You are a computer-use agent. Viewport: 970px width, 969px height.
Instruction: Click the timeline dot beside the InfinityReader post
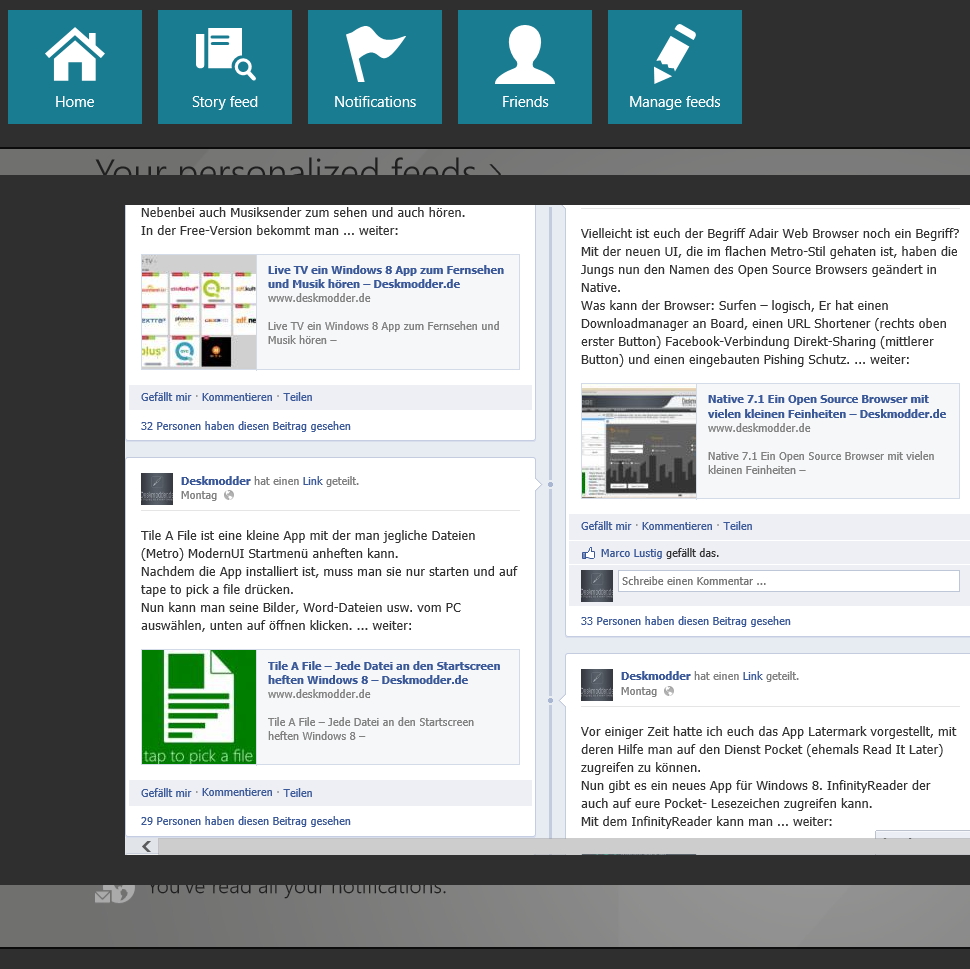click(x=550, y=700)
